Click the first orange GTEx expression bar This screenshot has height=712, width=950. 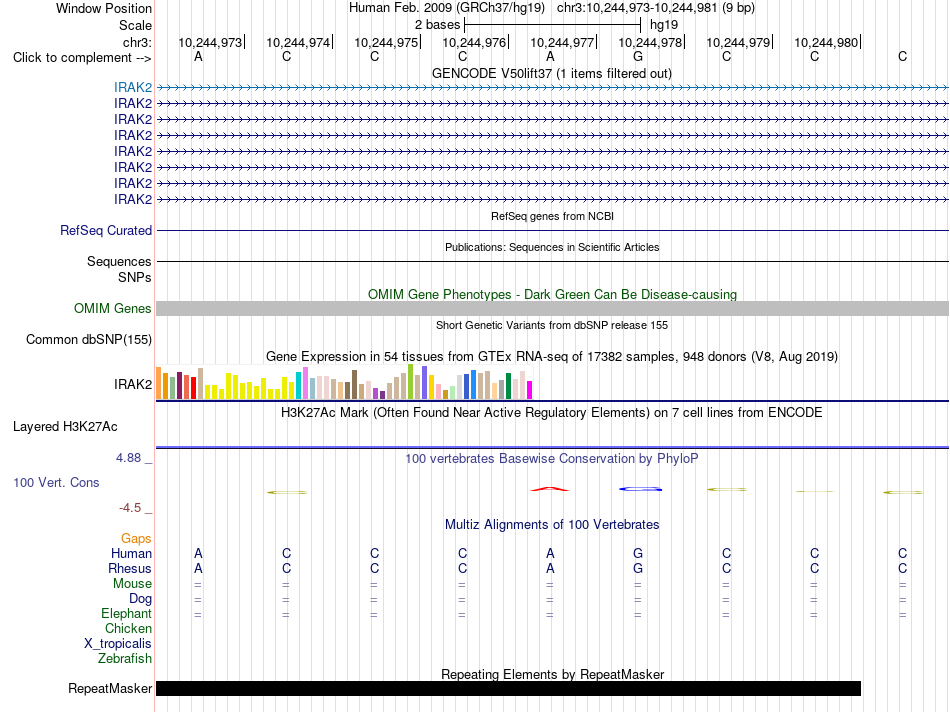point(159,383)
